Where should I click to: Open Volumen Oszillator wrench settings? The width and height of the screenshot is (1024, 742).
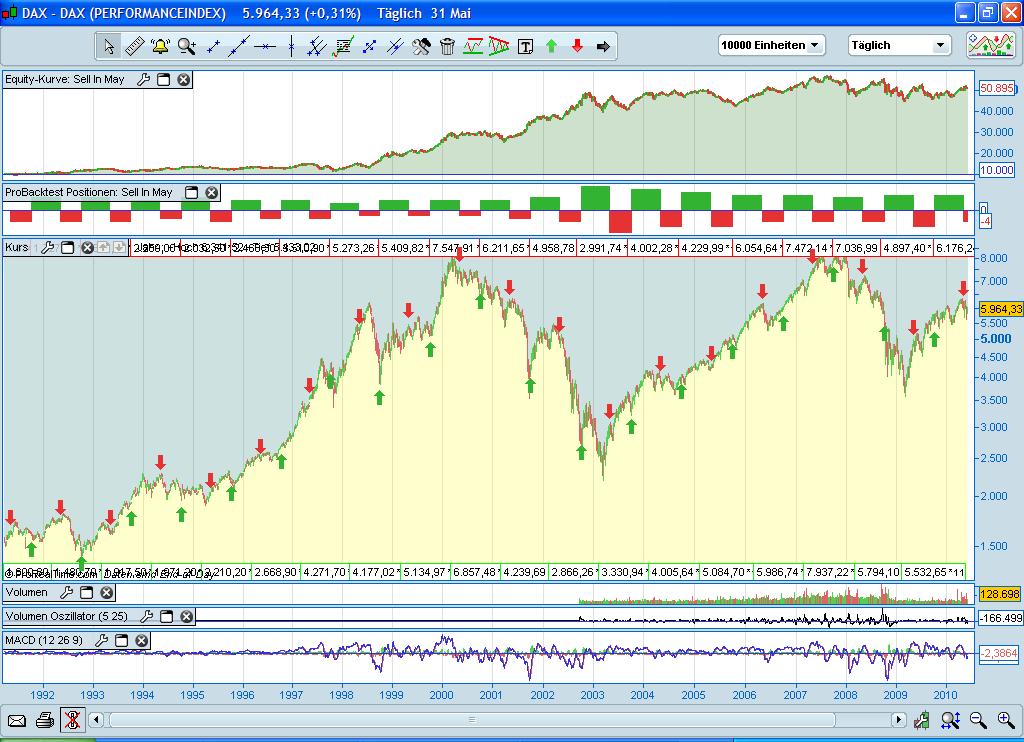tap(146, 616)
